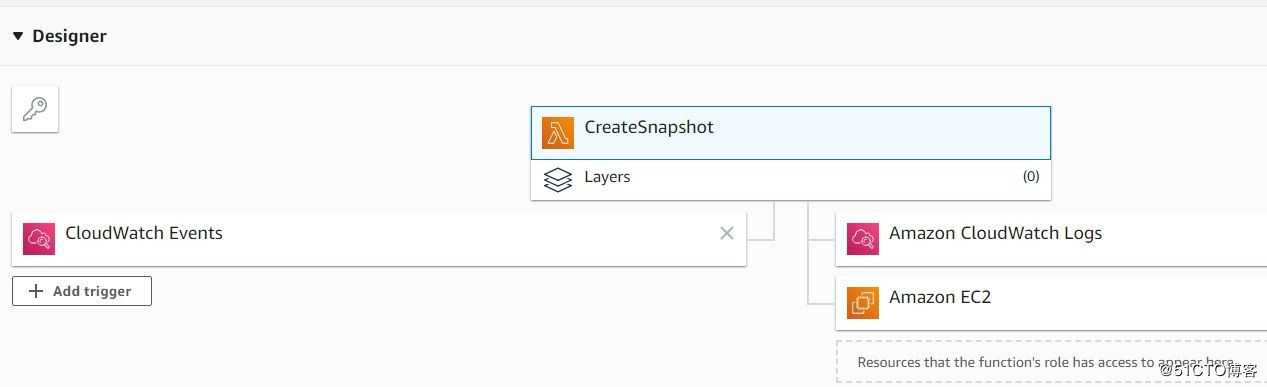Click the plus icon in Add trigger
This screenshot has height=387, width=1267.
pos(37,291)
